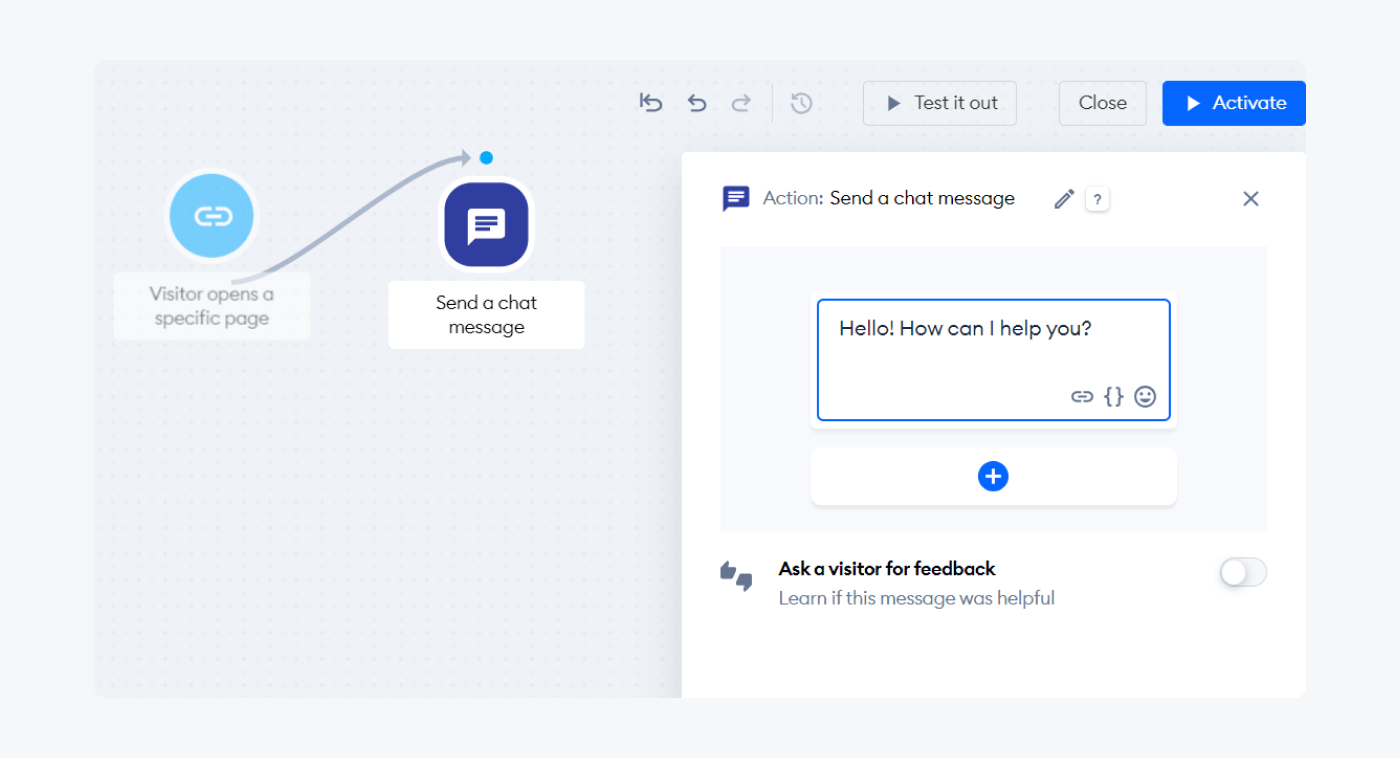The height and width of the screenshot is (758, 1400).
Task: Insert a variable with the curly braces icon
Action: coord(1113,397)
